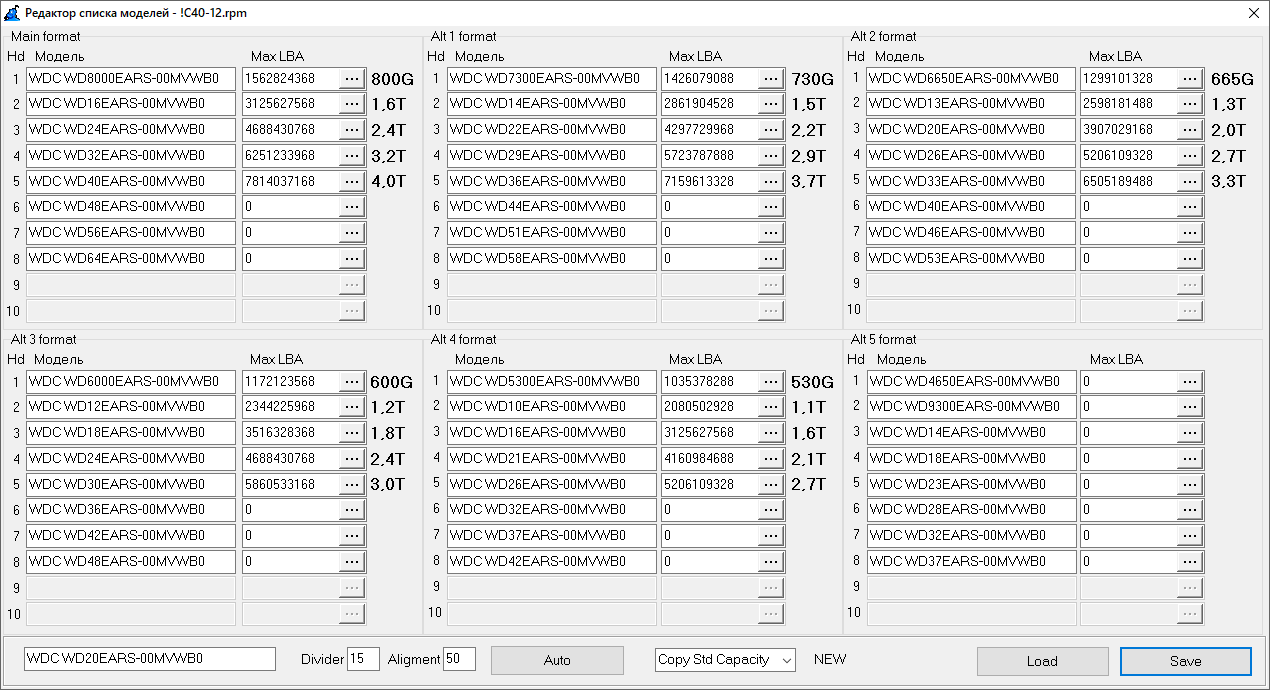Click Max LBA field 2598181488
This screenshot has width=1270, height=690.
[x=1128, y=104]
